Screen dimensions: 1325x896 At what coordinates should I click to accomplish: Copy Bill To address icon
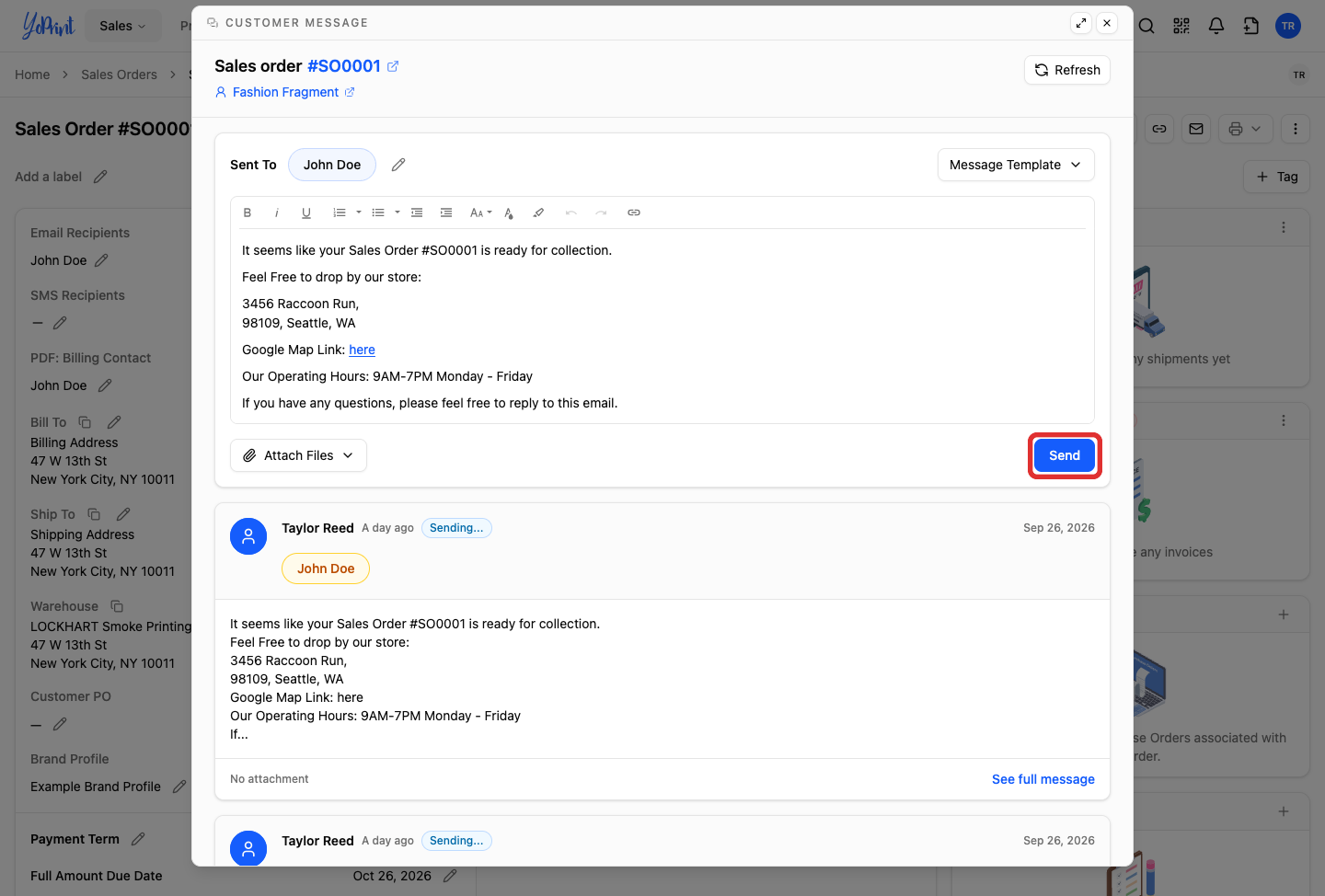pyautogui.click(x=85, y=422)
